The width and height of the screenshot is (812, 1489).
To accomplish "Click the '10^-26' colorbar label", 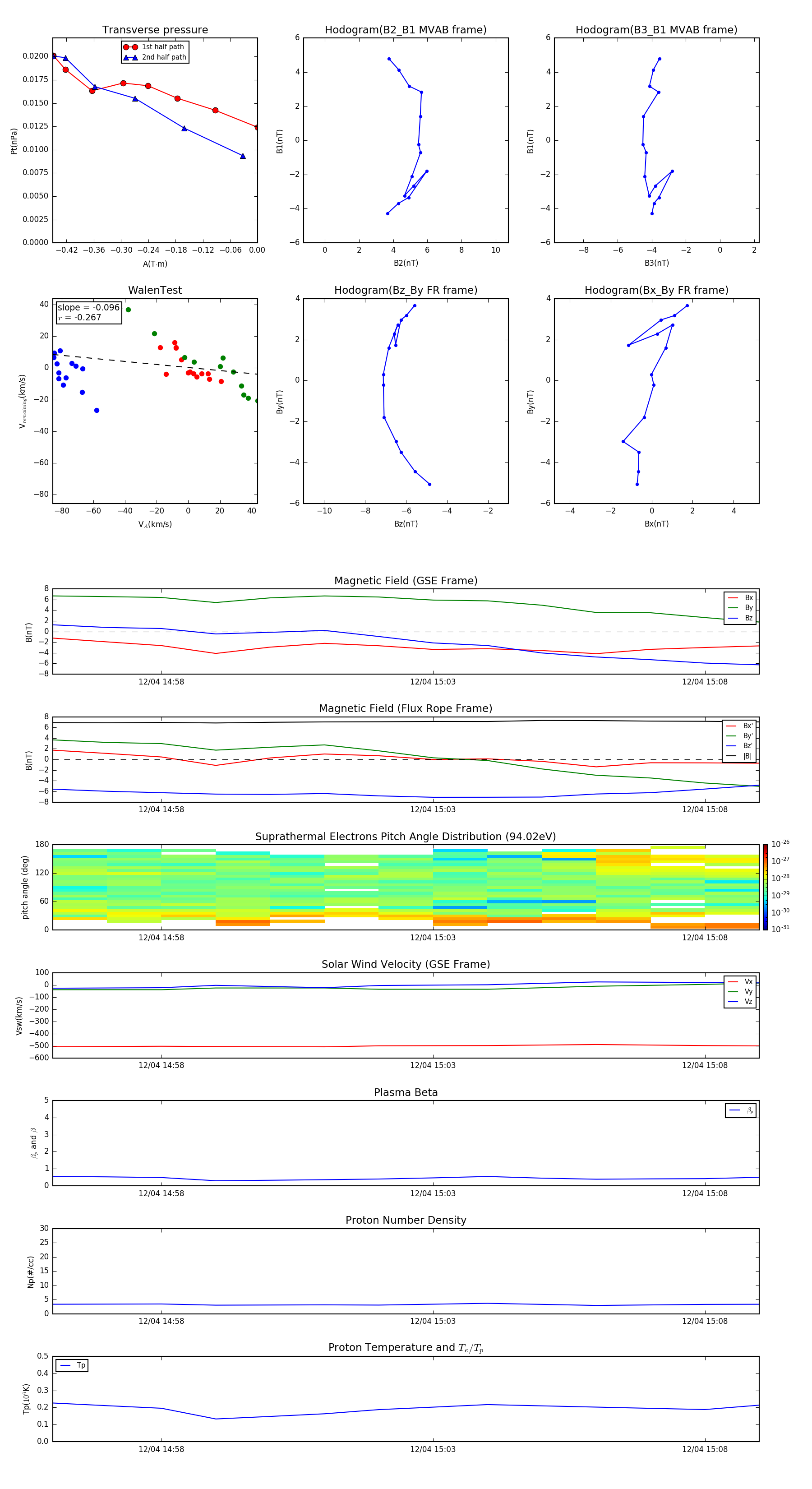I will (780, 844).
